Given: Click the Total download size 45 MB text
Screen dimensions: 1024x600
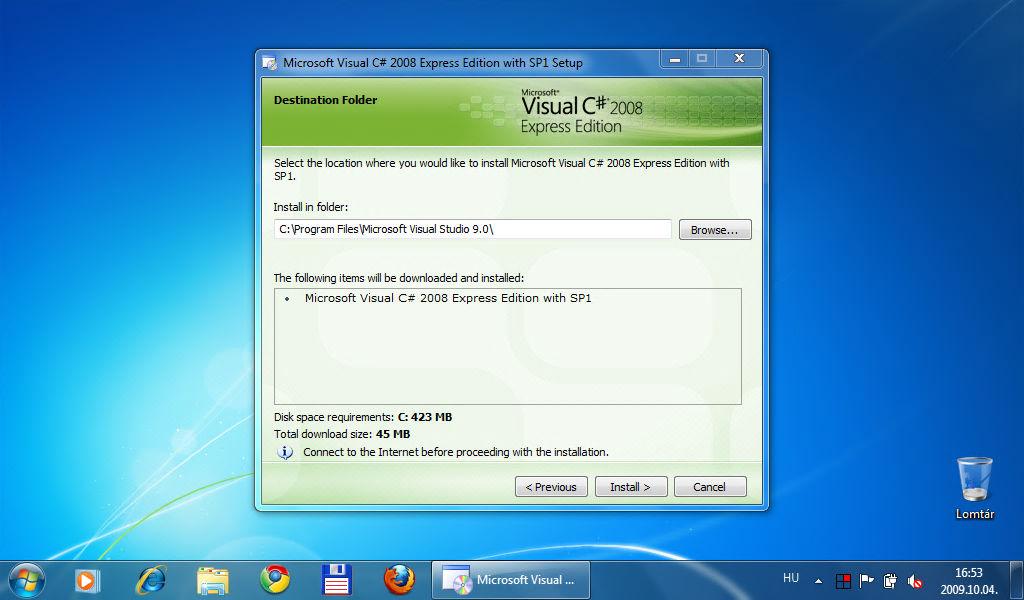Looking at the screenshot, I should [342, 434].
